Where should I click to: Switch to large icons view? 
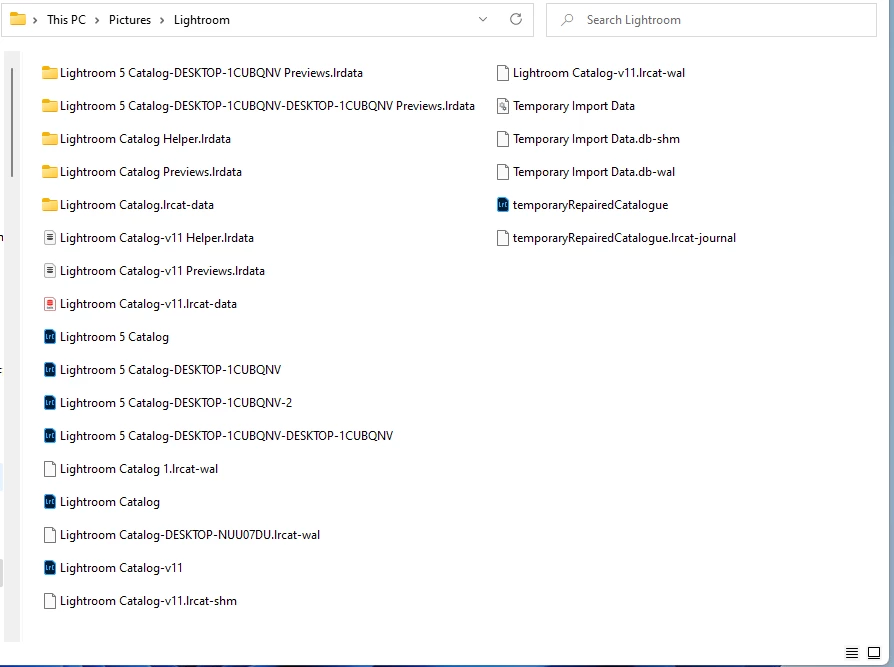tap(874, 653)
